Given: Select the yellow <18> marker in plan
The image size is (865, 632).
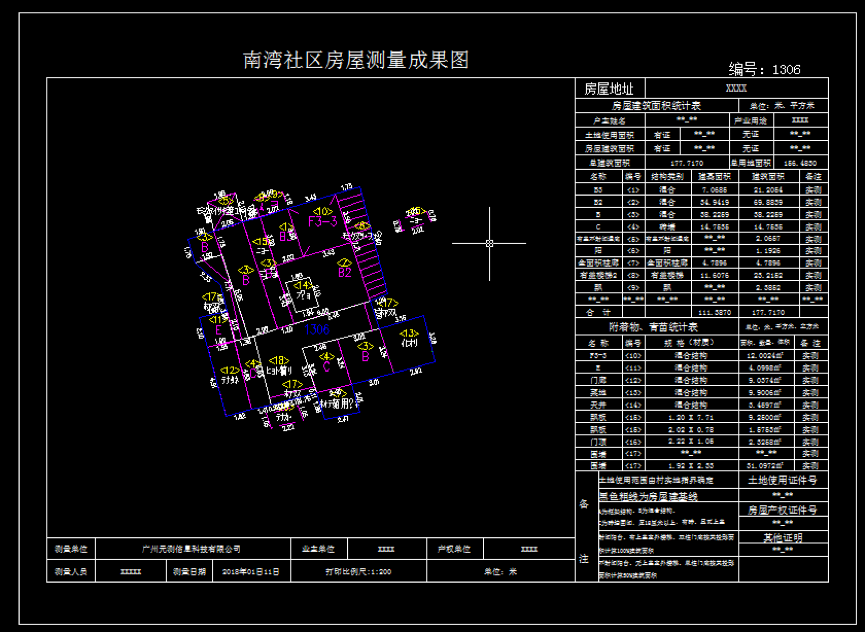Looking at the screenshot, I should pyautogui.click(x=280, y=360).
